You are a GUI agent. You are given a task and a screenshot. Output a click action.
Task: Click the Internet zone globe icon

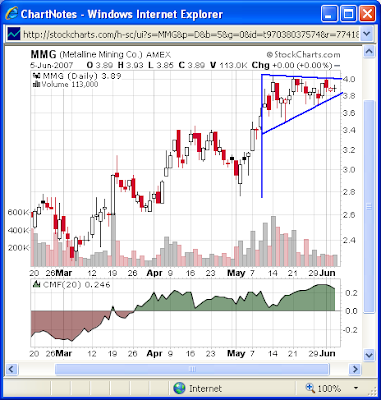(179, 388)
